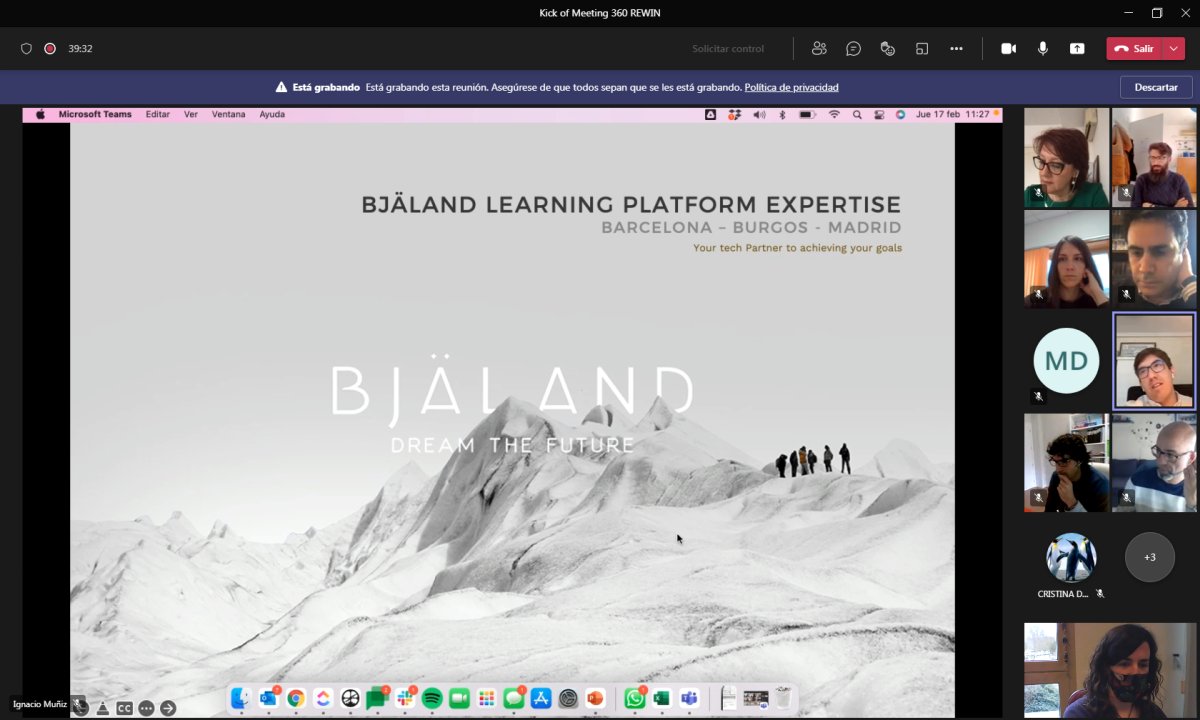Open PowerPoint in the Dock

coord(595,699)
